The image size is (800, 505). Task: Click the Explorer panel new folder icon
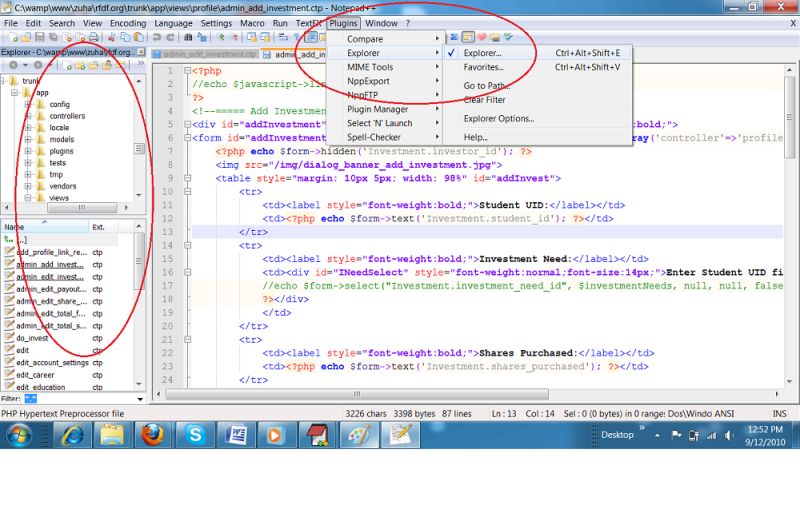80,65
